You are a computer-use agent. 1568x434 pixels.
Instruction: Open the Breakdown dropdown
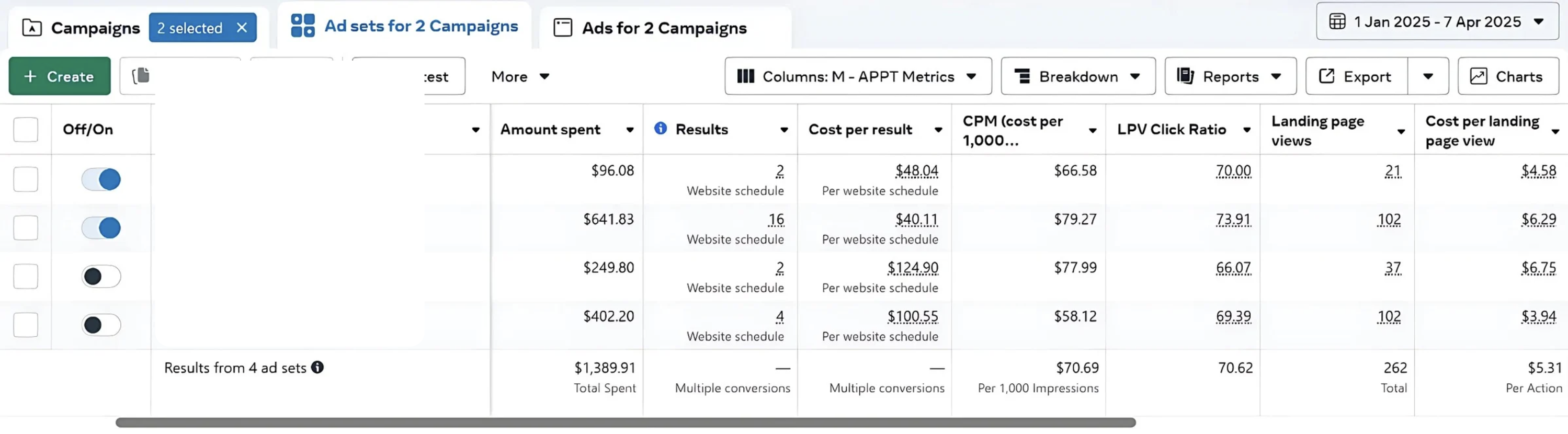1077,76
